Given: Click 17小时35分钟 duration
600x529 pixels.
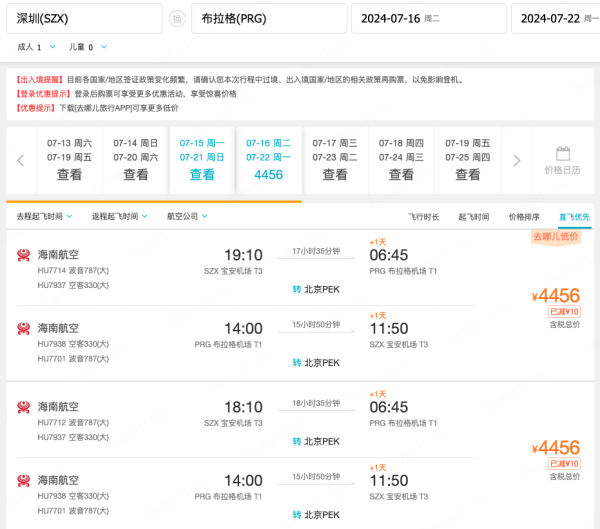Looking at the screenshot, I should click(x=316, y=251).
